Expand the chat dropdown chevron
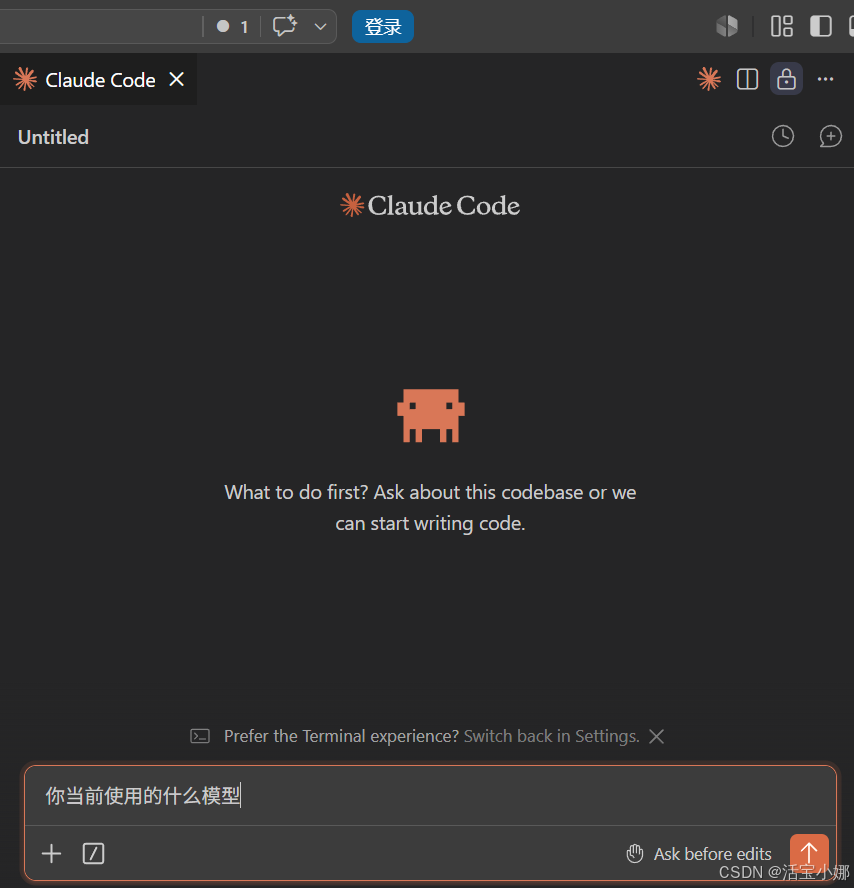854x888 pixels. click(x=320, y=27)
